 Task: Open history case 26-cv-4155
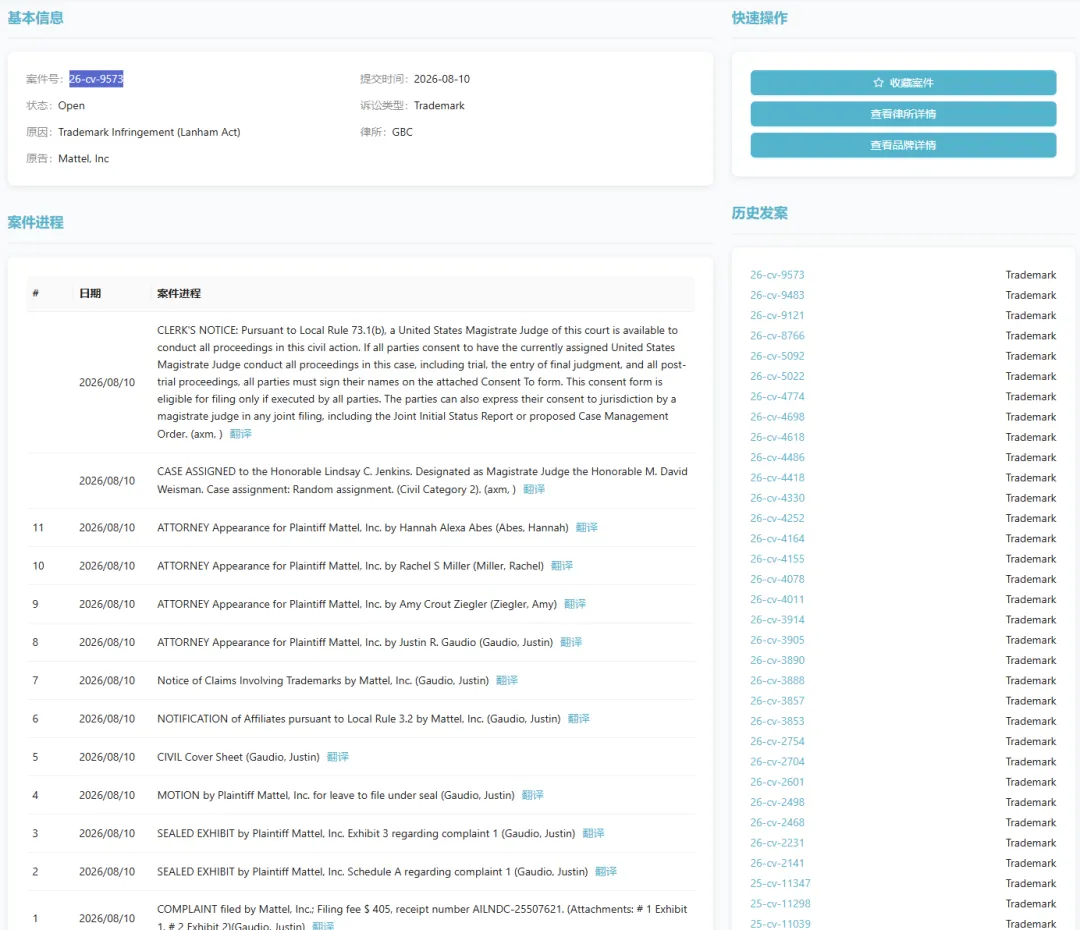777,559
